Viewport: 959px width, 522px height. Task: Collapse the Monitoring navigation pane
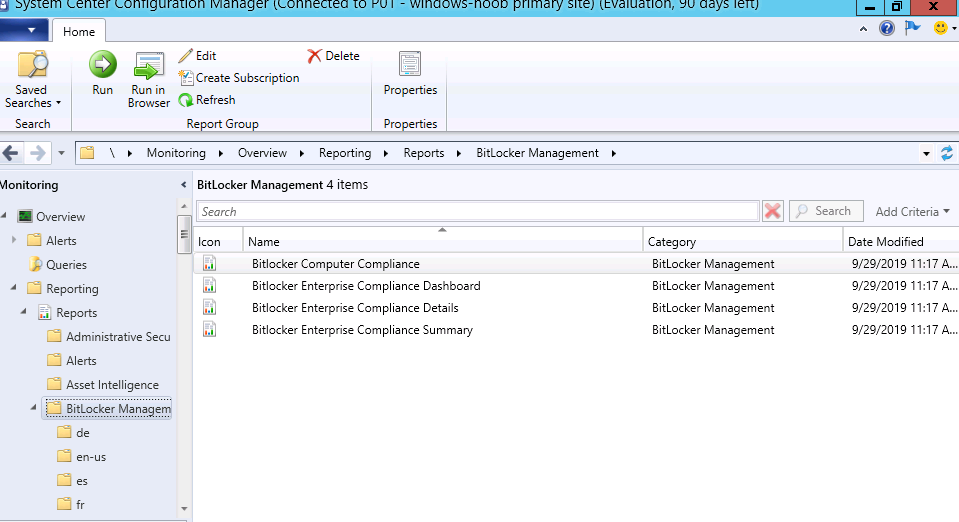(x=183, y=185)
